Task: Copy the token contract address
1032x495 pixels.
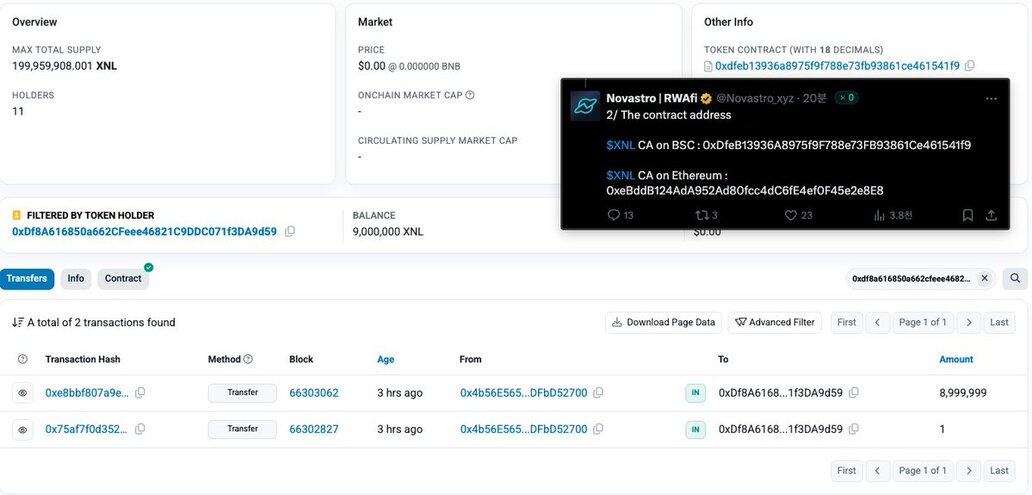Action: [x=969, y=66]
